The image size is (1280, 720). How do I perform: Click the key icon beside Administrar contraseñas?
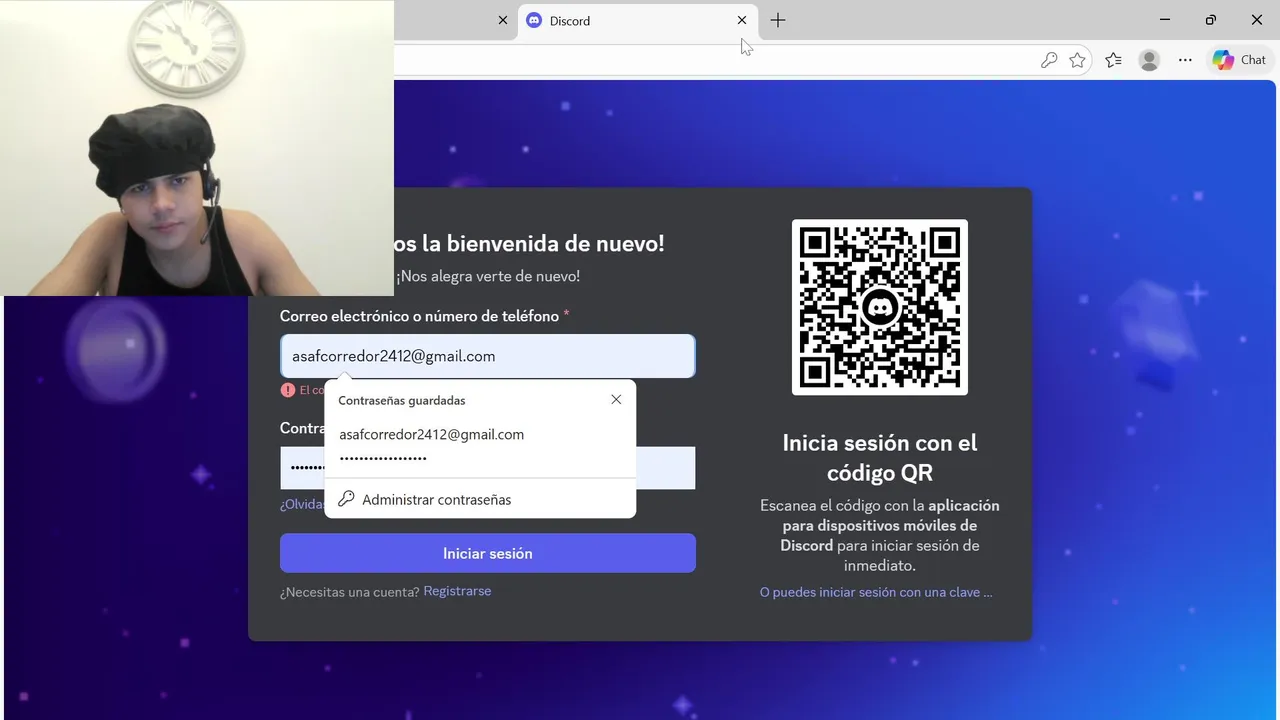(x=346, y=499)
